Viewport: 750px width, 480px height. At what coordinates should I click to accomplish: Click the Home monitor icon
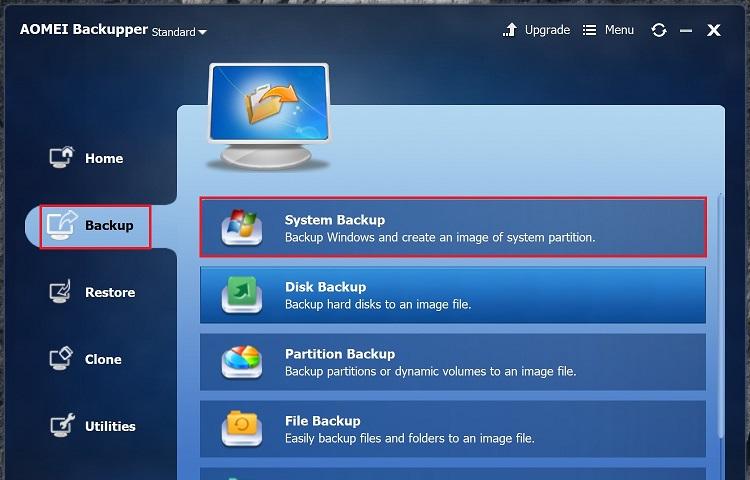coord(62,157)
